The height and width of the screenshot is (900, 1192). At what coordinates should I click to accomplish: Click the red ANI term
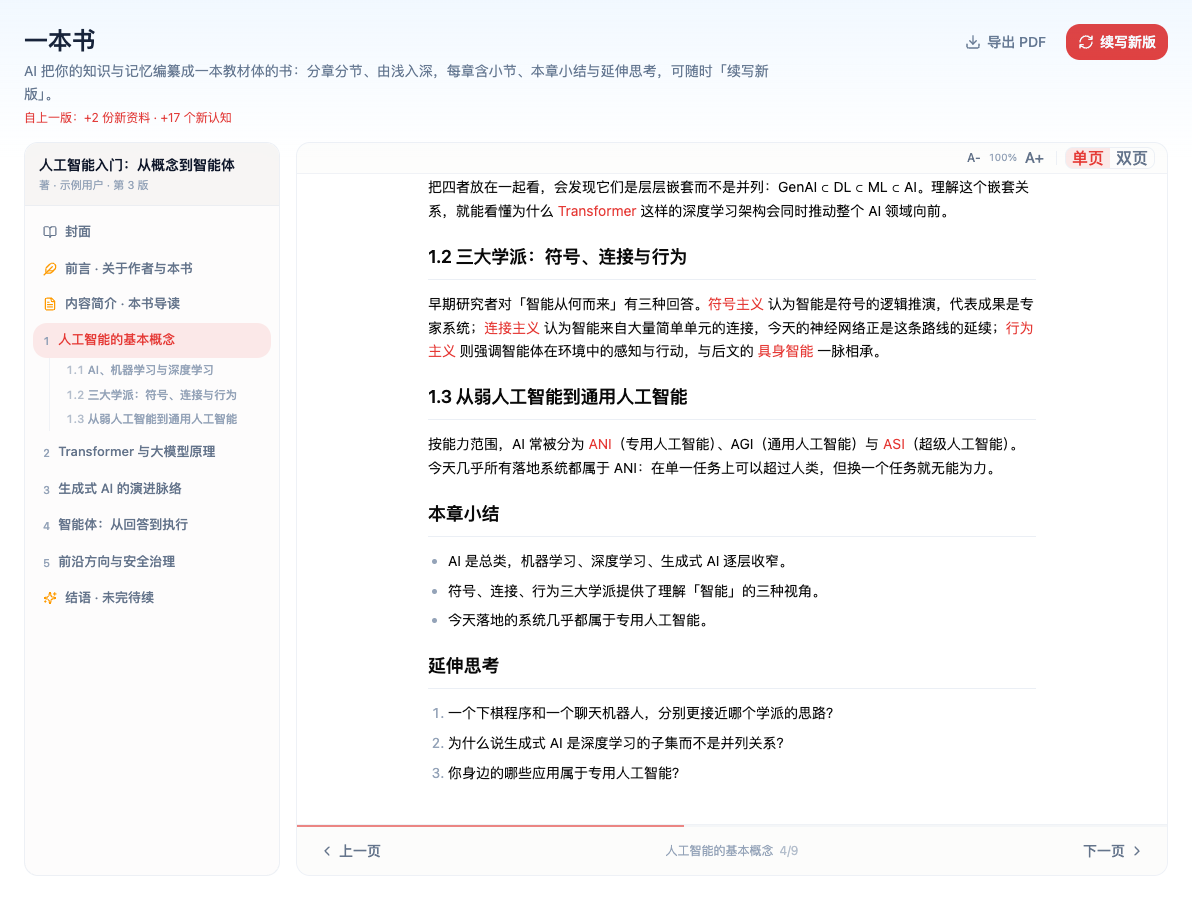(x=600, y=445)
